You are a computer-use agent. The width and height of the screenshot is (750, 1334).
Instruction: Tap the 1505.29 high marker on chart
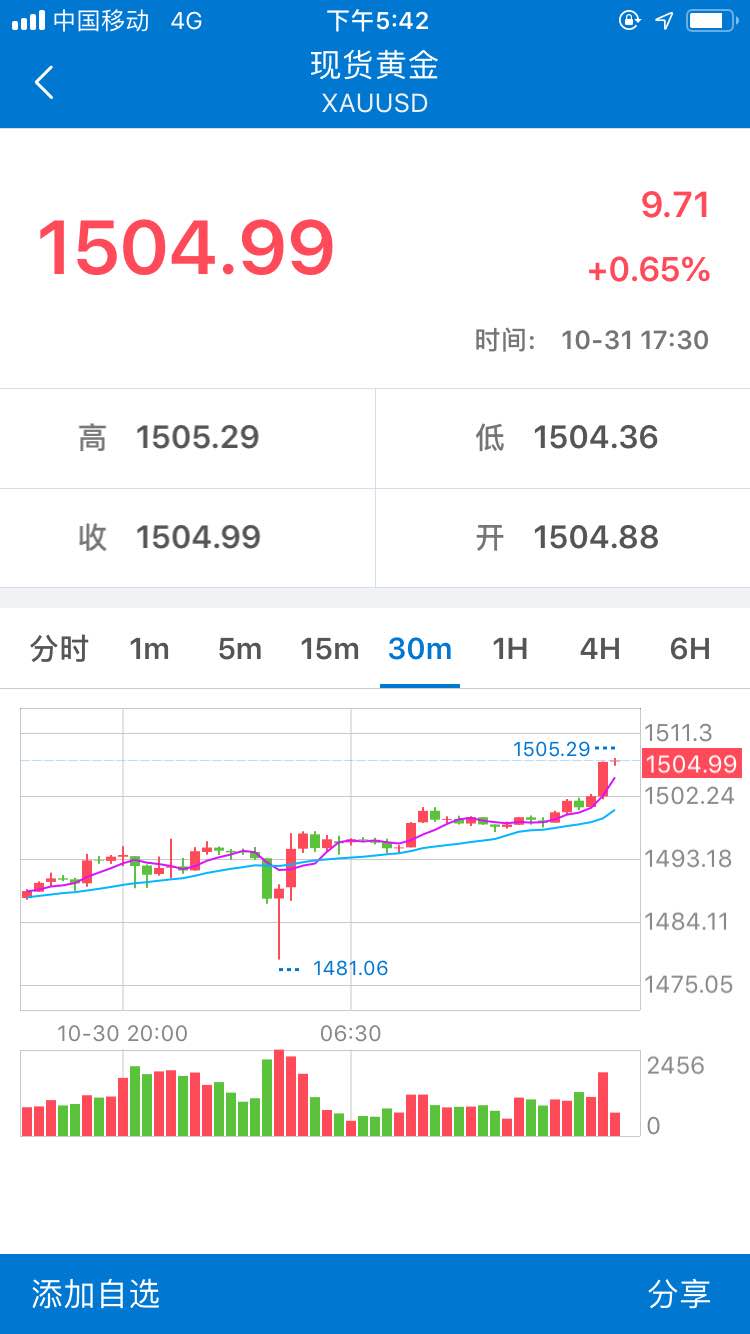(551, 748)
